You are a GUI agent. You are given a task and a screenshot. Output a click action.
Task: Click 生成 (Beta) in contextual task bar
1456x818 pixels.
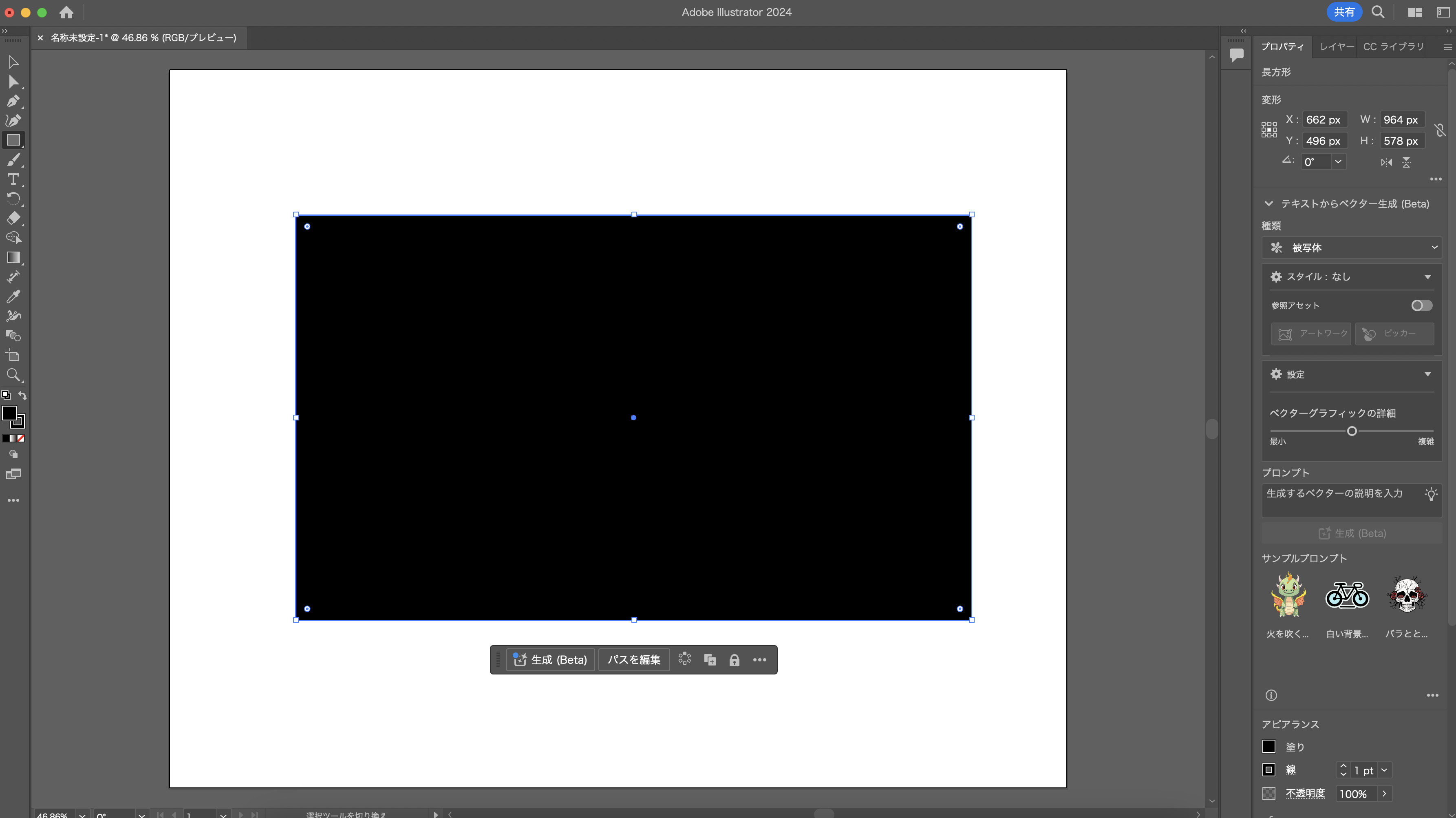click(551, 660)
